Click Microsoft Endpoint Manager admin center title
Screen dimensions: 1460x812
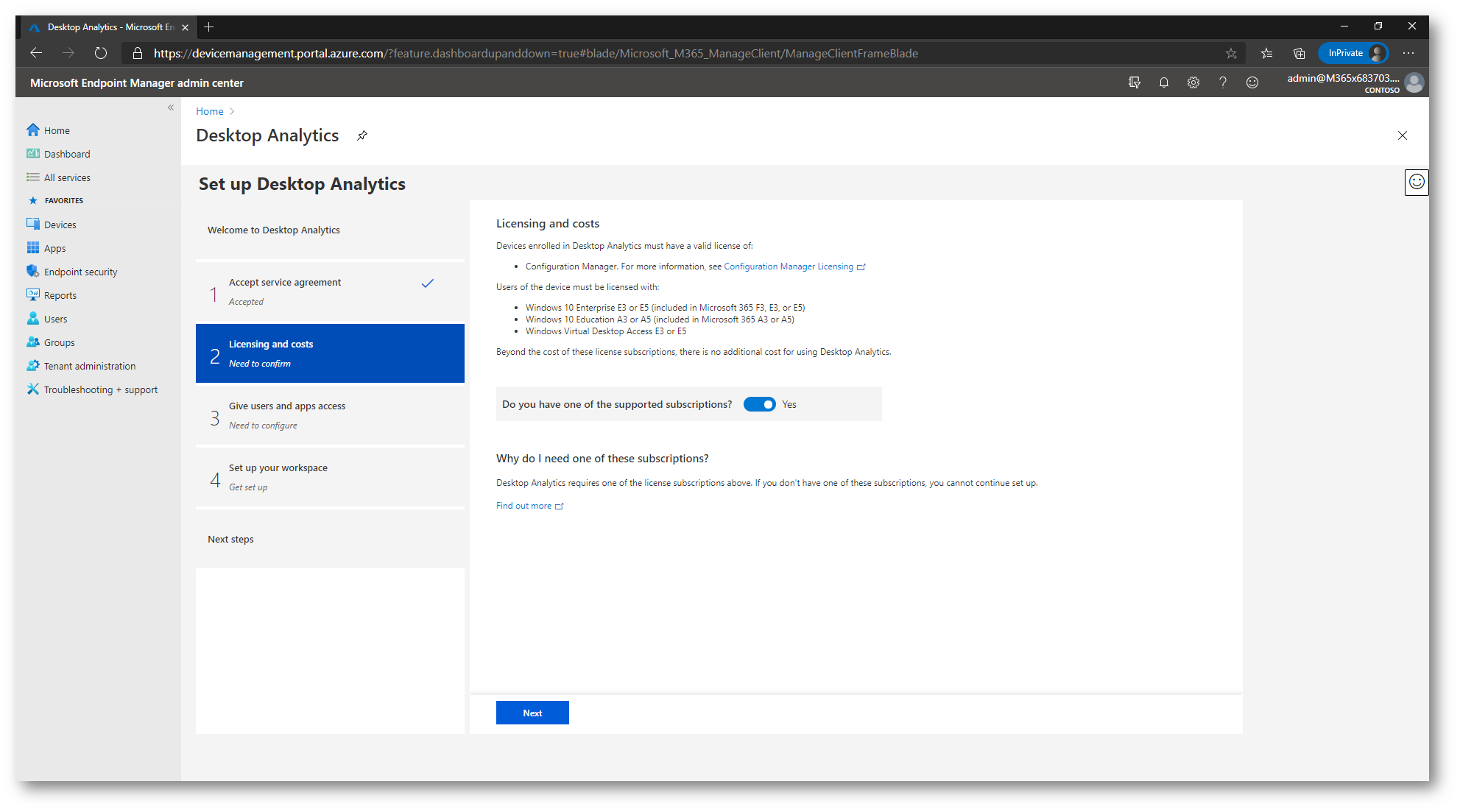137,83
